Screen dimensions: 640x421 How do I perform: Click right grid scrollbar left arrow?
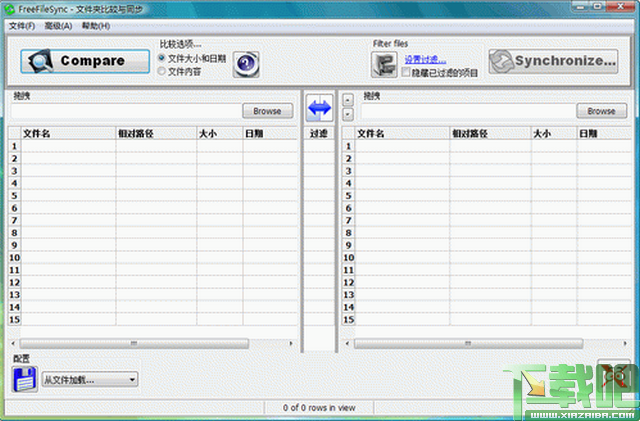(347, 343)
